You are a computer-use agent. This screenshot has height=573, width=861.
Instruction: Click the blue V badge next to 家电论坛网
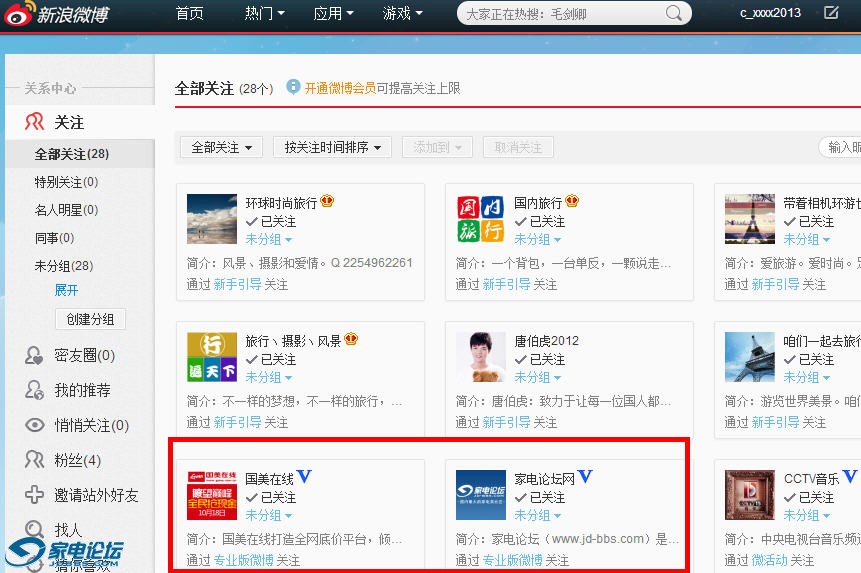[x=585, y=476]
